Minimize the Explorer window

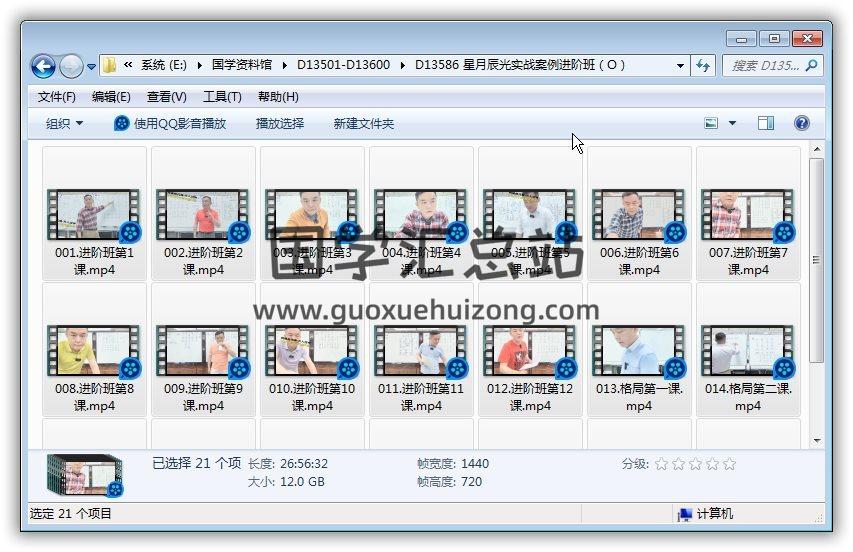pyautogui.click(x=741, y=39)
